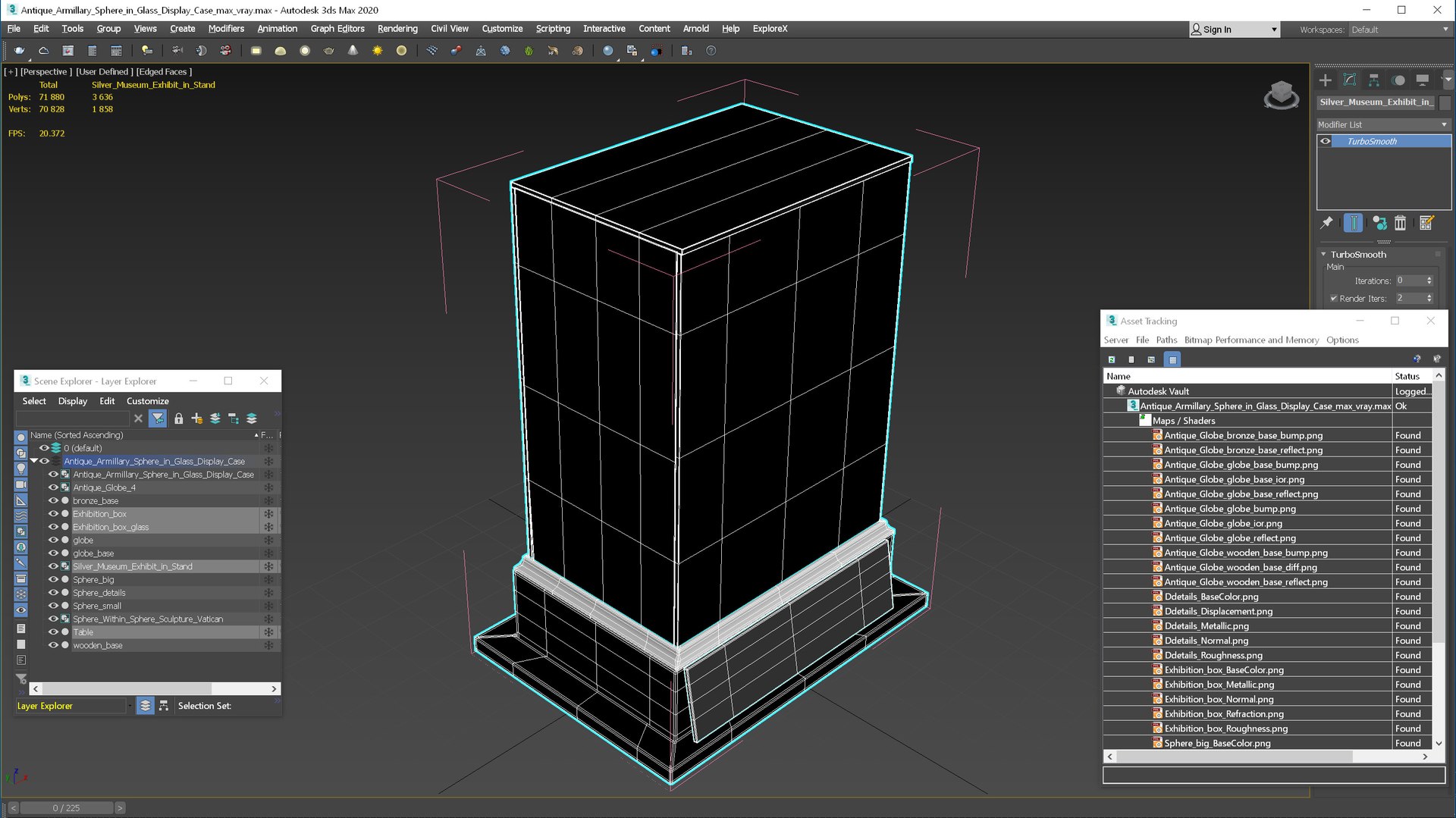Click the lock icon in Scene Explorer
Screen dimensions: 1456x818
(178, 418)
